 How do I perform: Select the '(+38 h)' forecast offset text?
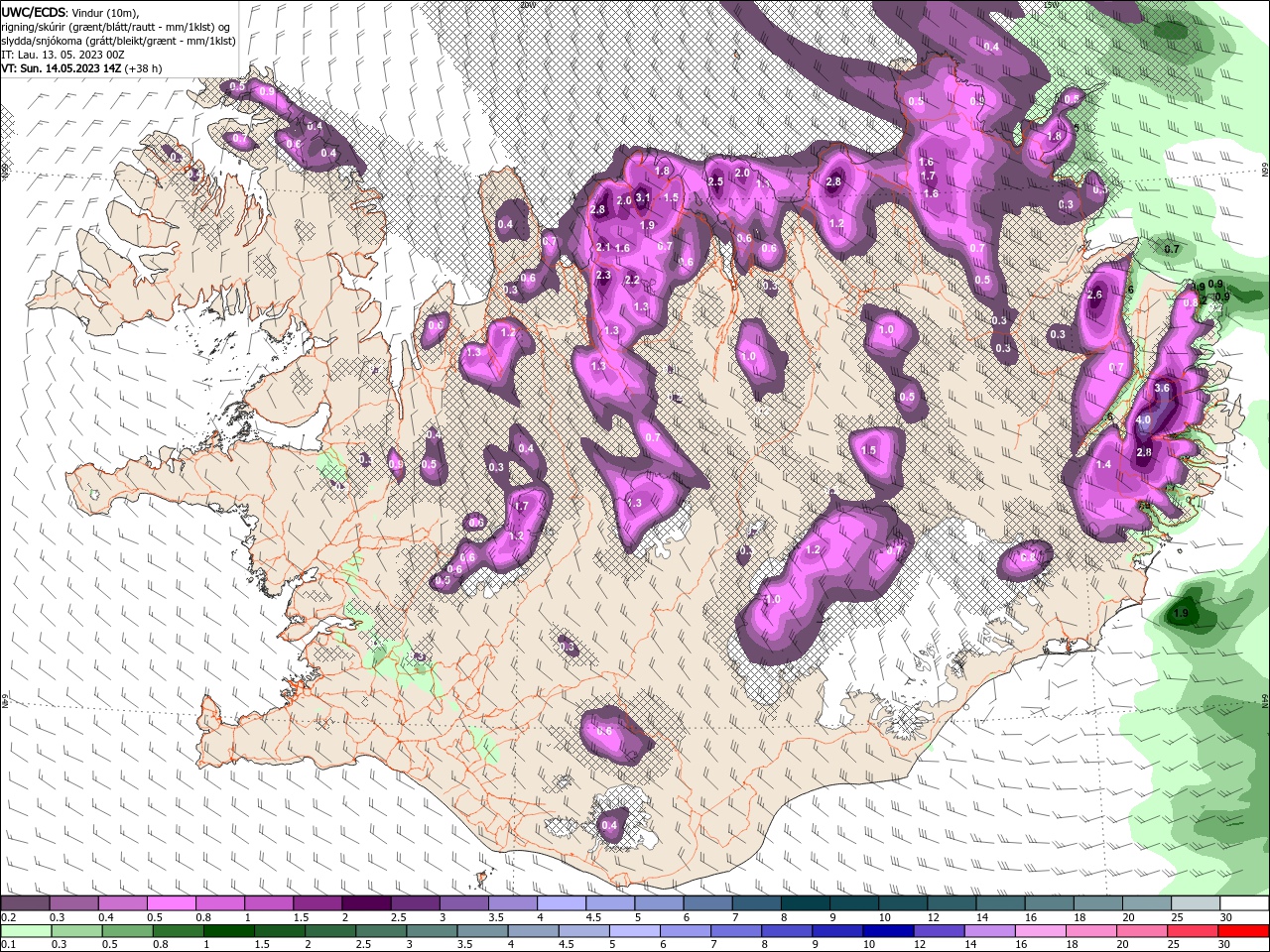tap(144, 68)
